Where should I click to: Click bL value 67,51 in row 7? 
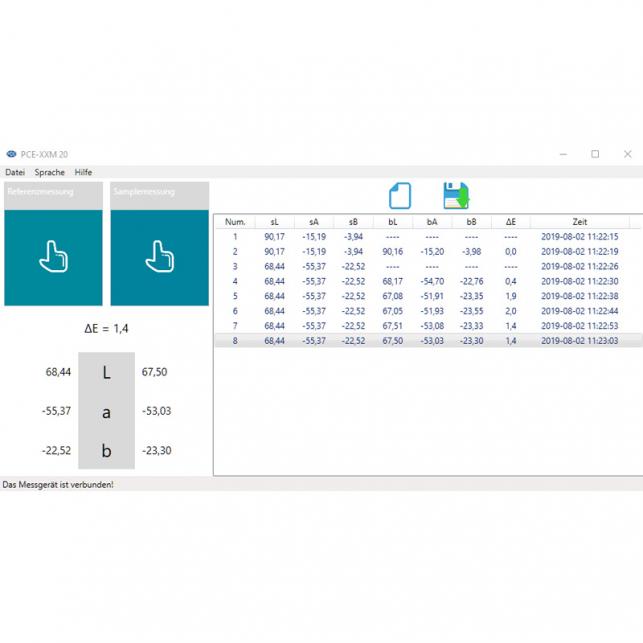[392, 326]
